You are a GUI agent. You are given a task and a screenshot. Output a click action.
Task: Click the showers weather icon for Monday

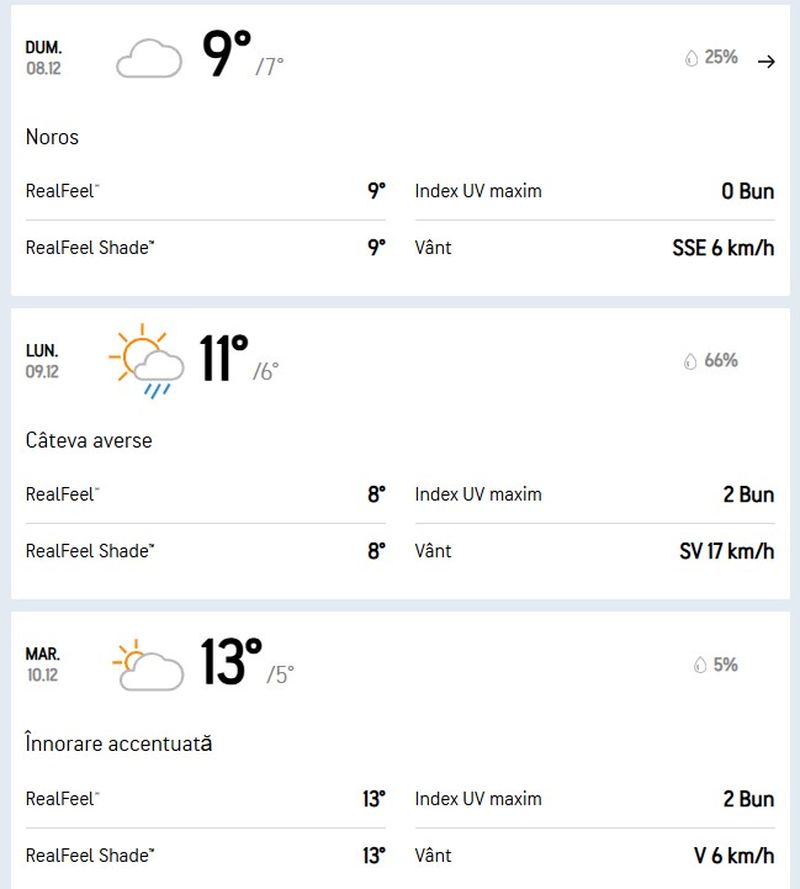click(145, 362)
